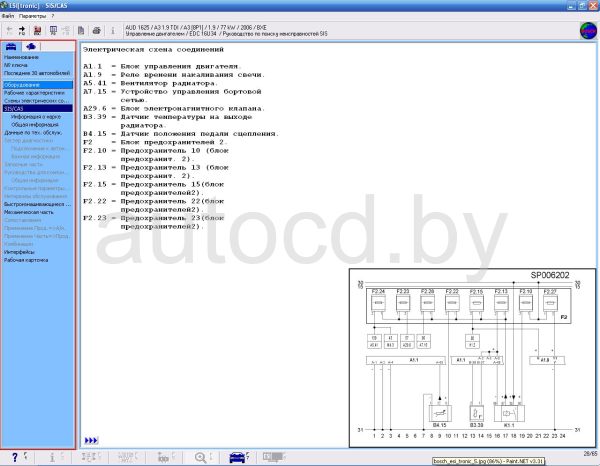
Task: Select Интерфейсы in the sidebar
Action: 19,252
